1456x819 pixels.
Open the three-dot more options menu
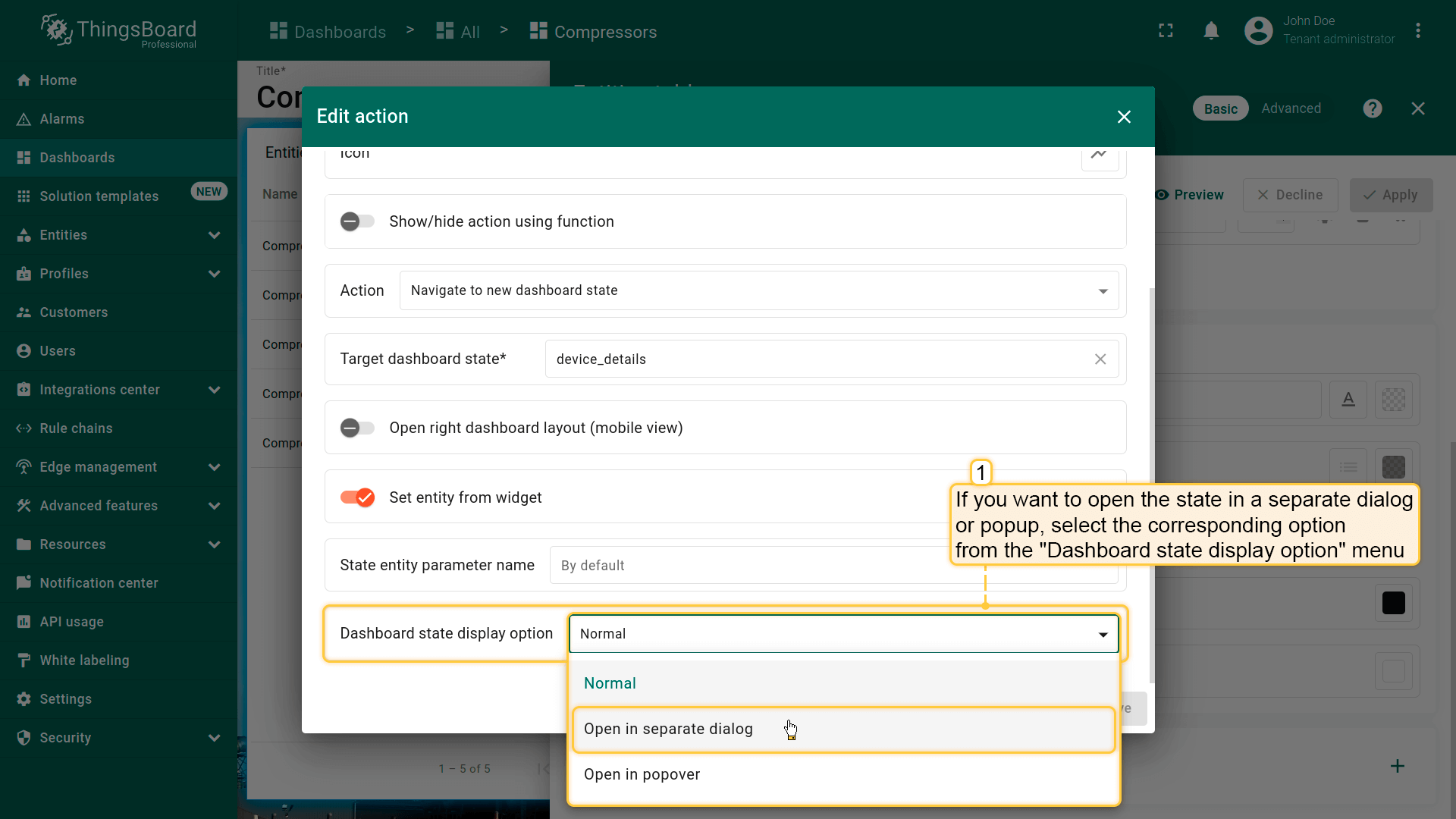[x=1417, y=31]
